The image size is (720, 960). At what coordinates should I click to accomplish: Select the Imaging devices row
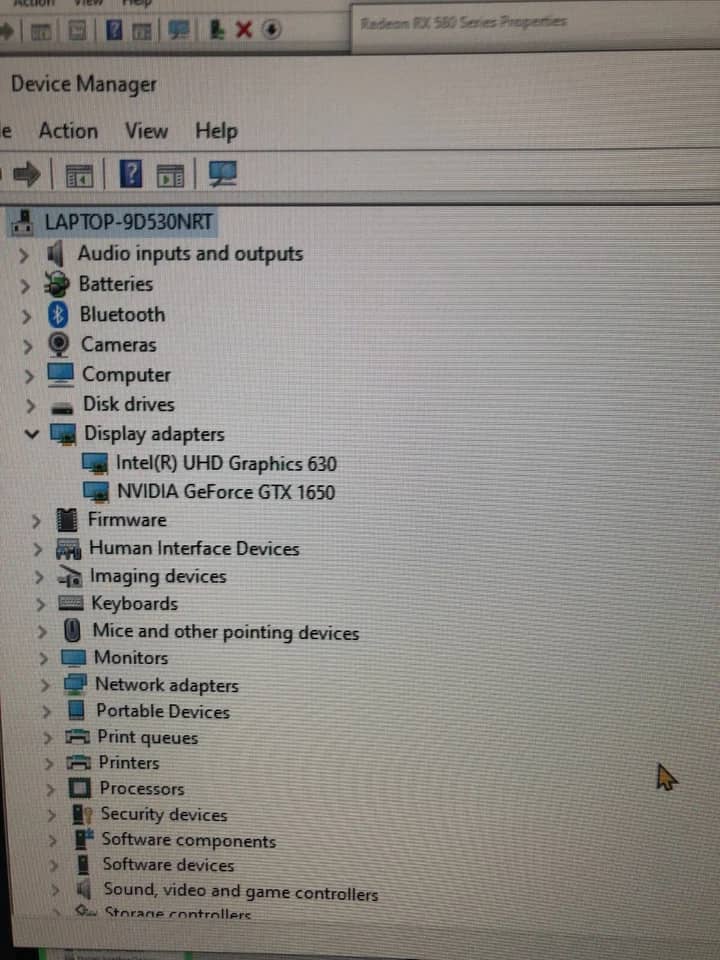[158, 576]
